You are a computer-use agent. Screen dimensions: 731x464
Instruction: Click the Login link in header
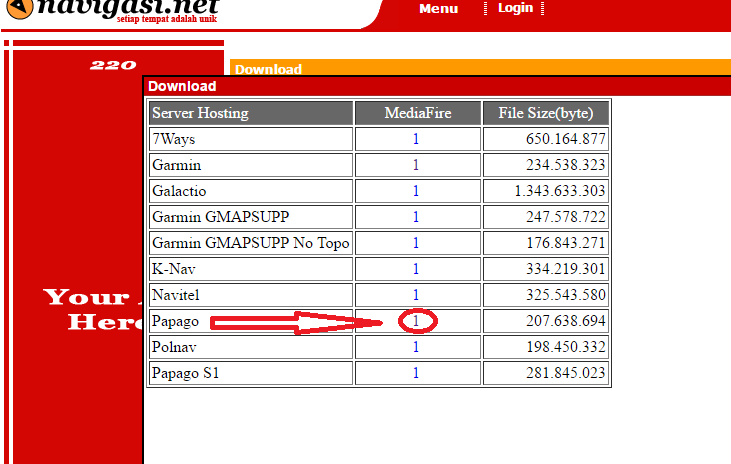(515, 8)
